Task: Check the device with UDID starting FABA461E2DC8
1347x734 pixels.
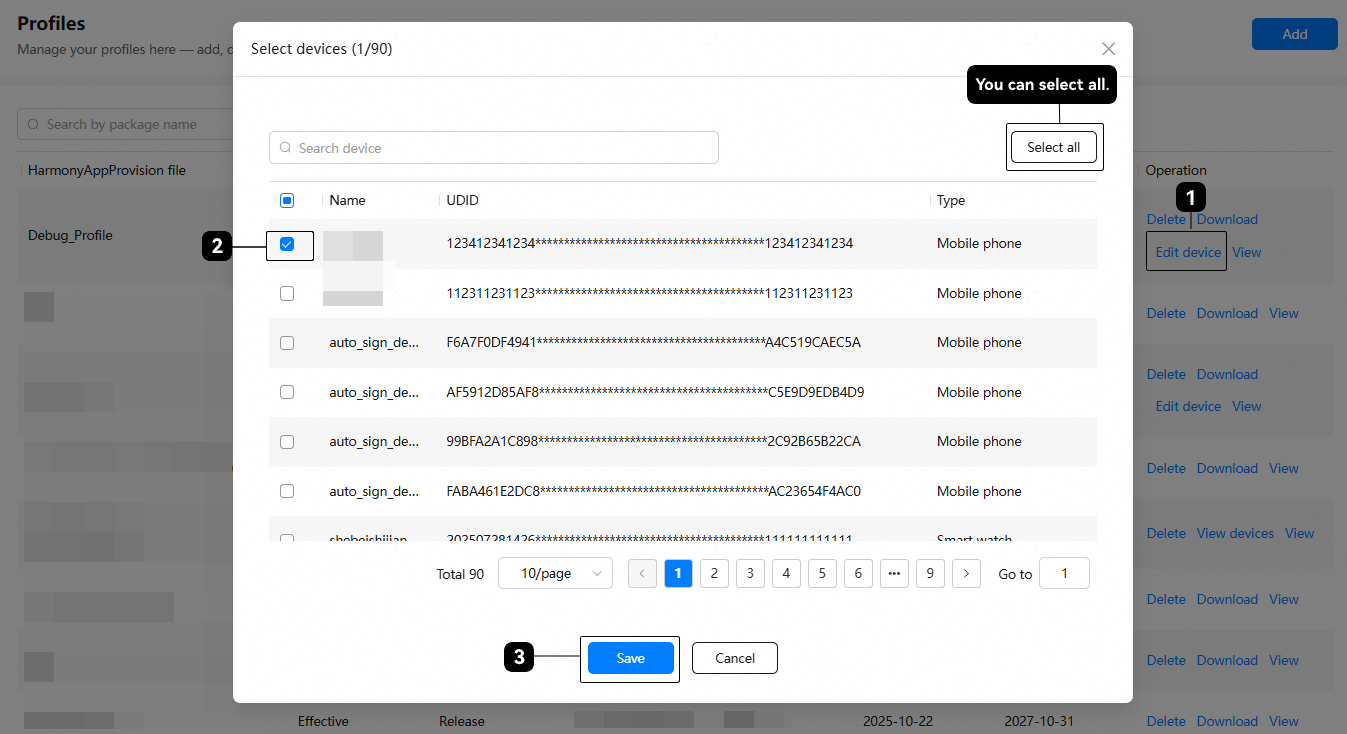Action: coord(287,491)
